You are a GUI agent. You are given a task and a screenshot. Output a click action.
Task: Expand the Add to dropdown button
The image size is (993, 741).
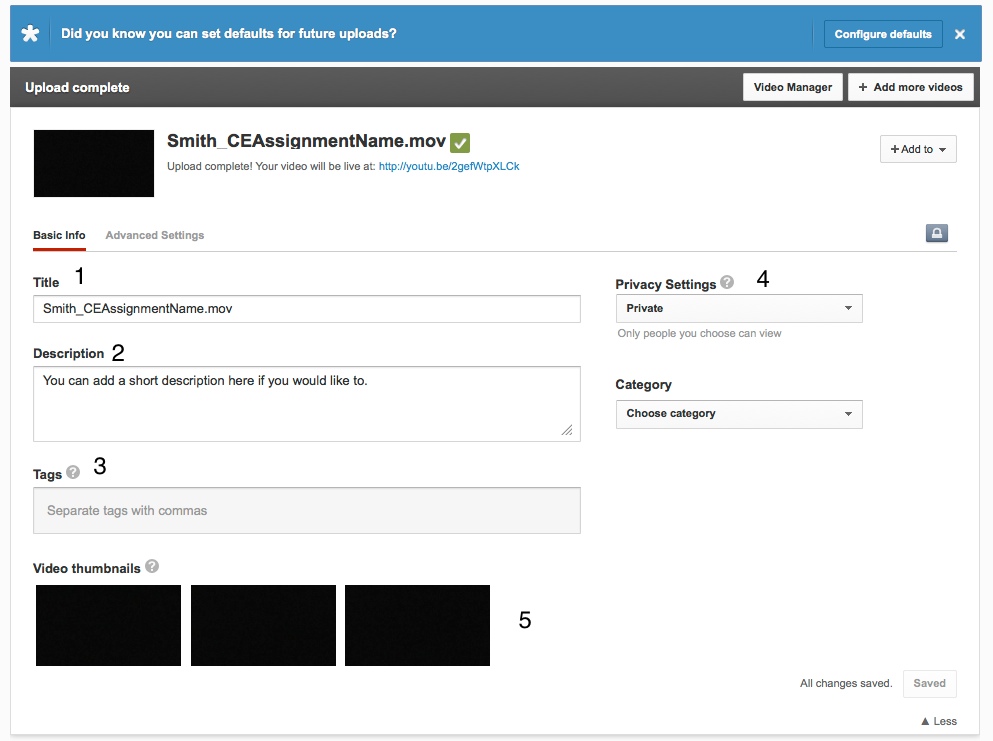(x=918, y=149)
